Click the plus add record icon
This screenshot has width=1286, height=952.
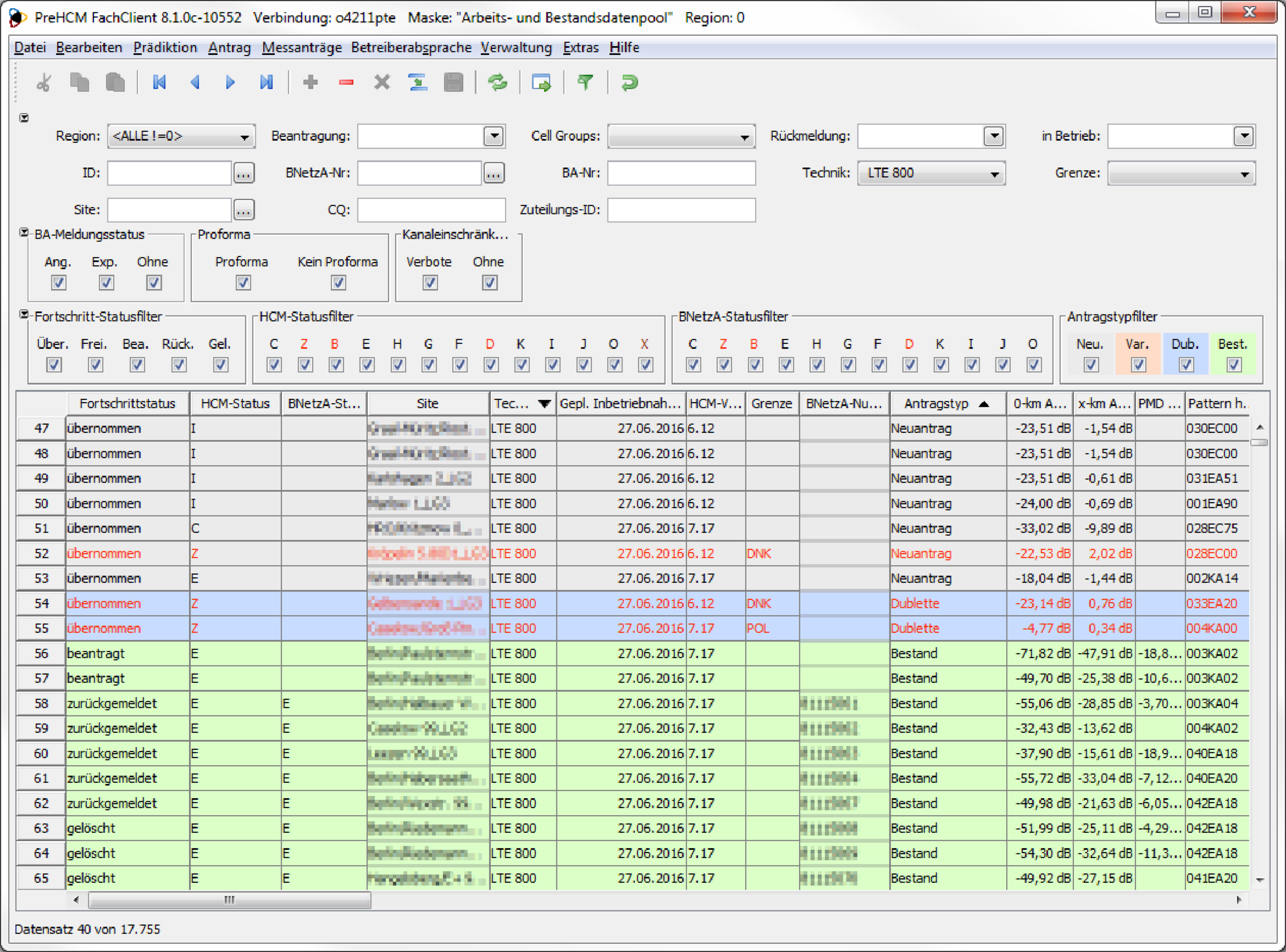click(310, 82)
